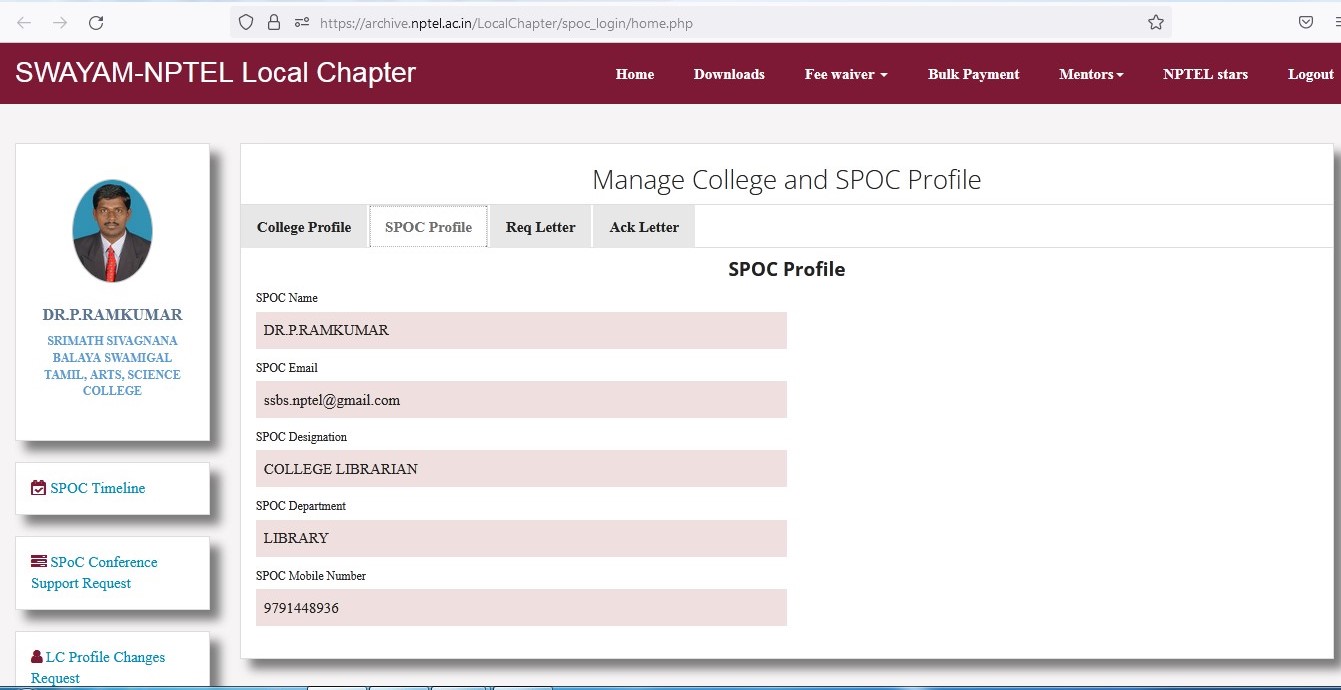Switch to College Profile tab

click(x=304, y=227)
